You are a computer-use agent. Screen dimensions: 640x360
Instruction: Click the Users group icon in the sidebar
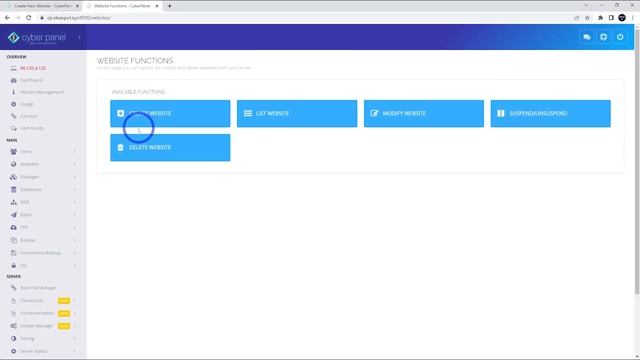[x=13, y=151]
